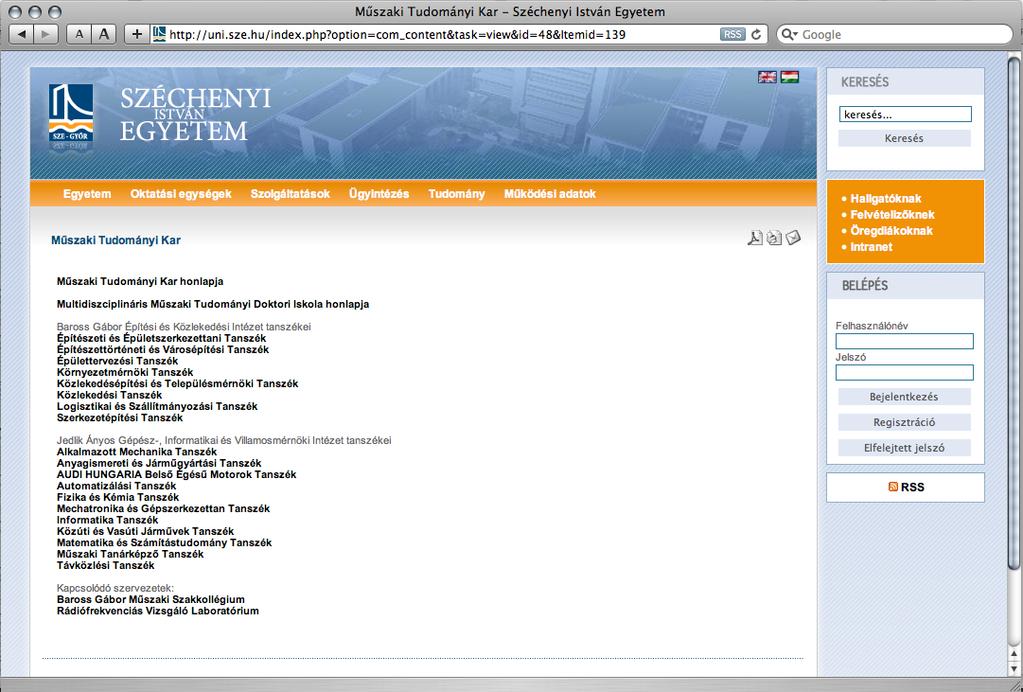Click the email article icon
The height and width of the screenshot is (692, 1023).
pyautogui.click(x=793, y=238)
